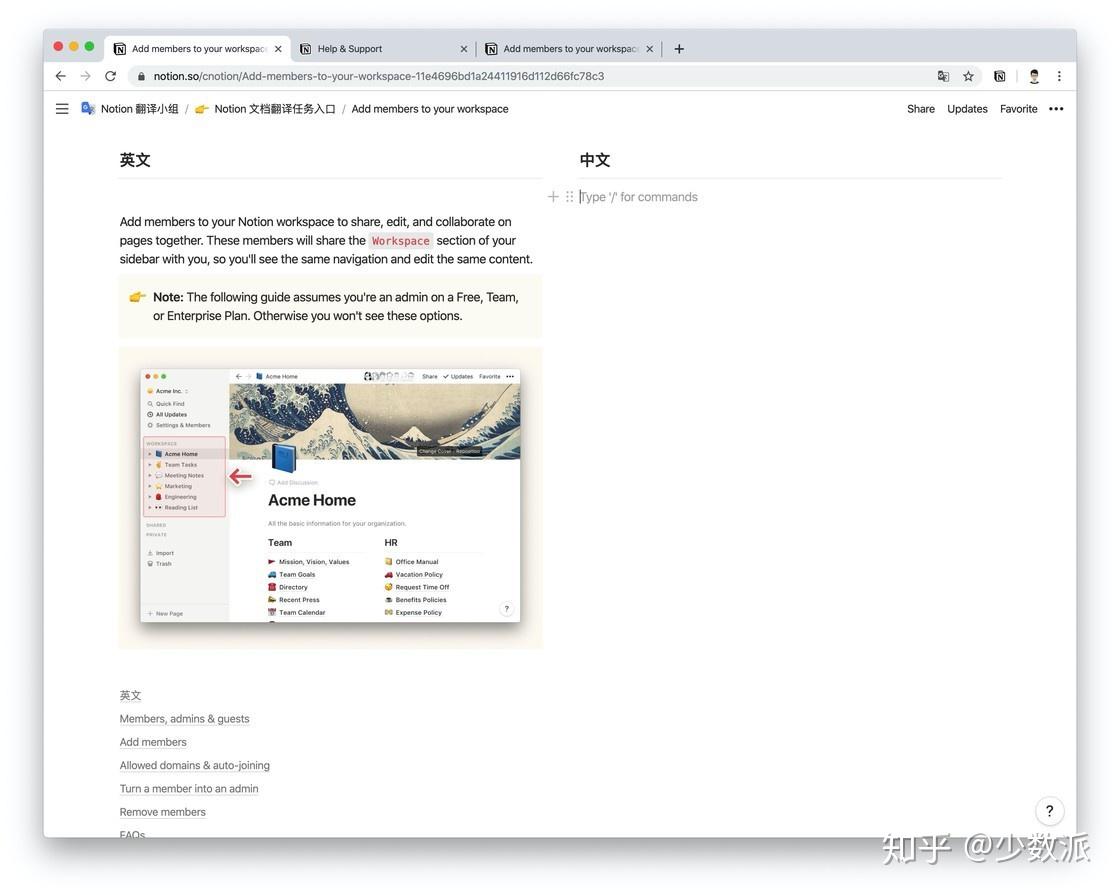This screenshot has width=1120, height=895.
Task: Open the Allowed domains & auto-joining link
Action: point(194,765)
